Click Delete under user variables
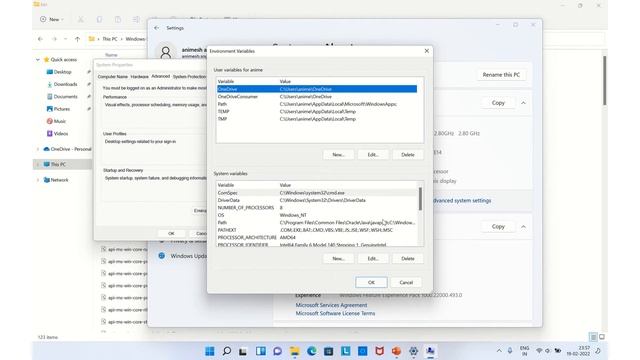The height and width of the screenshot is (360, 640). coord(408,155)
